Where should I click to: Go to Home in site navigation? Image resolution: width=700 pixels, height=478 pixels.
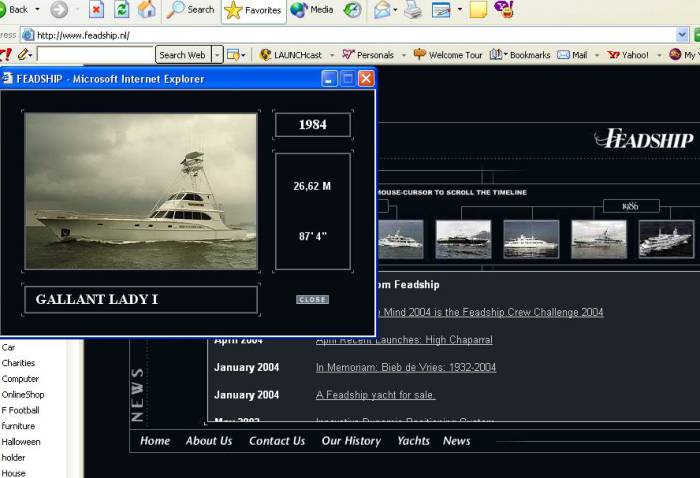click(x=155, y=441)
